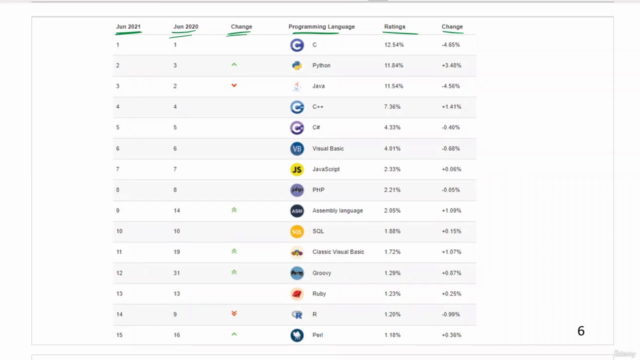Select the JavaScript language name
Screen dimensions: 640x360
point(326,169)
